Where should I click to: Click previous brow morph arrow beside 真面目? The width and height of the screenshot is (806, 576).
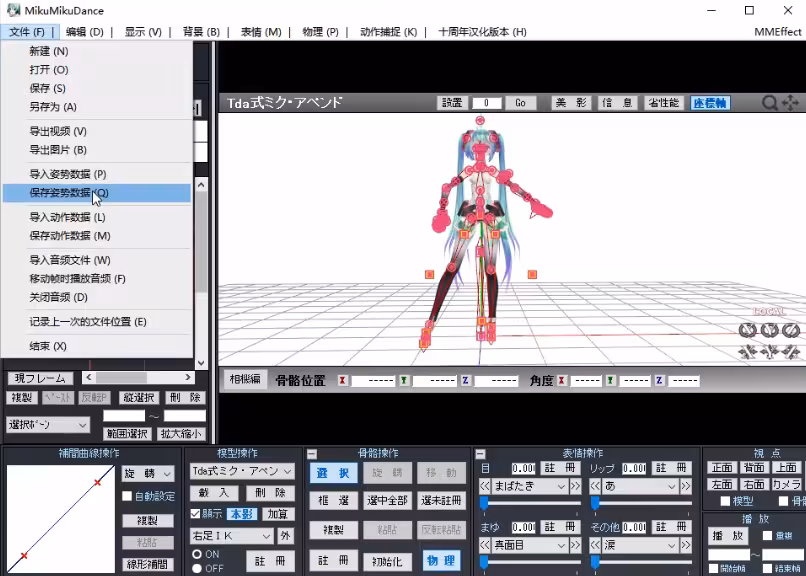[x=485, y=545]
